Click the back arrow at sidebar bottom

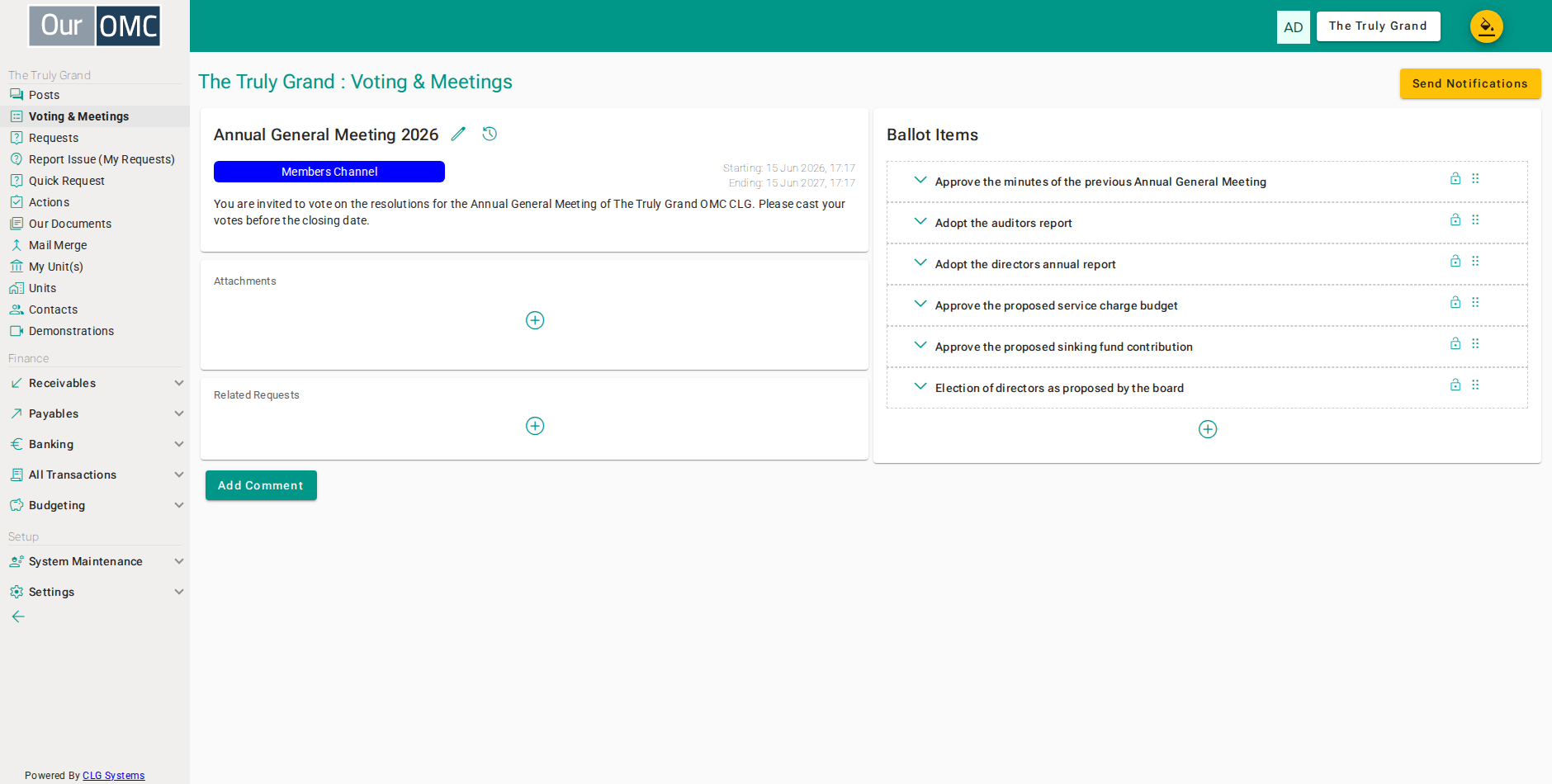(x=18, y=616)
